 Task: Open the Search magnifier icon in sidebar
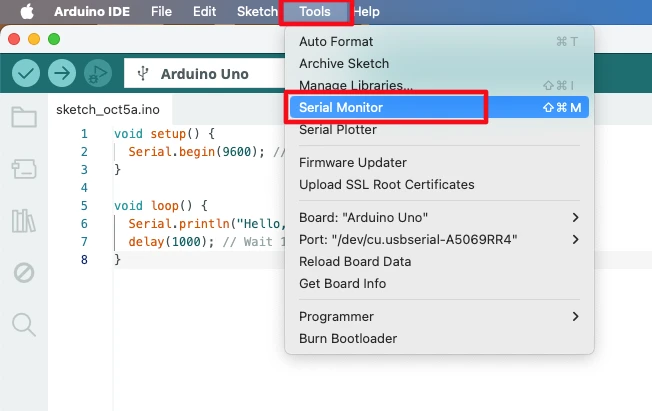(x=23, y=323)
